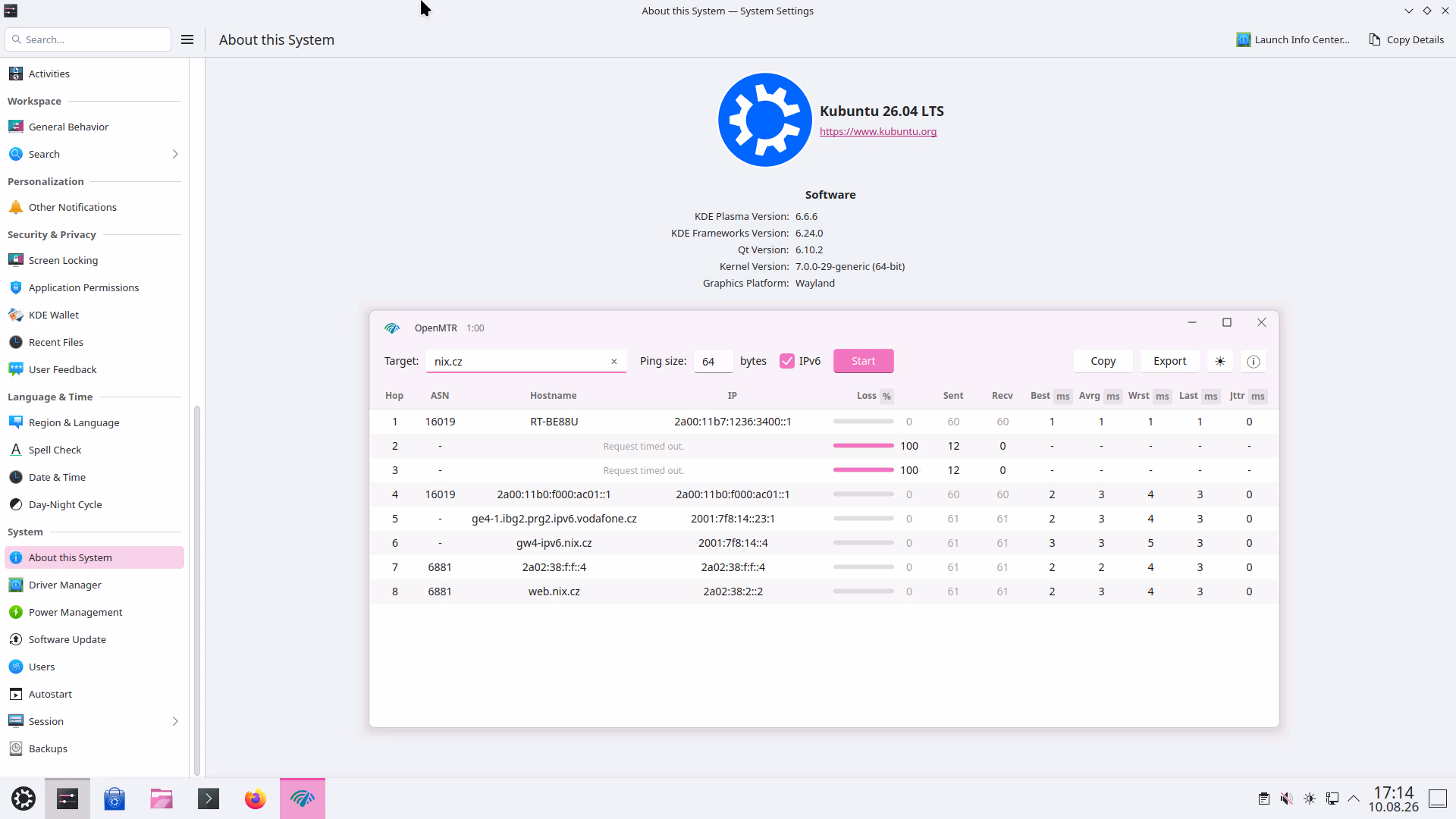Expand the Search settings submenu
Viewport: 1456px width, 819px height.
coord(175,154)
